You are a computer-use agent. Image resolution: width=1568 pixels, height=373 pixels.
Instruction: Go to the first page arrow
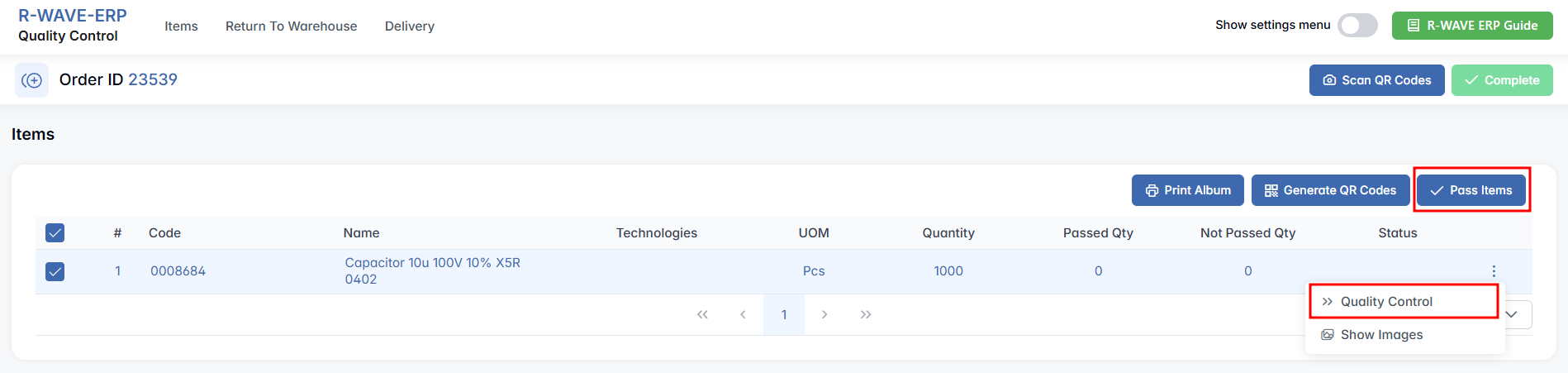[x=702, y=315]
